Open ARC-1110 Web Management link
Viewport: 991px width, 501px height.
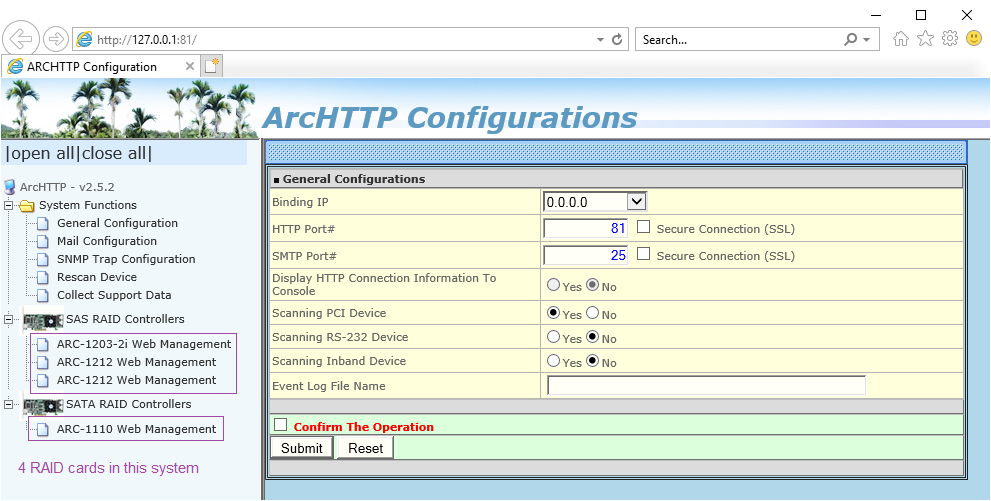click(137, 430)
